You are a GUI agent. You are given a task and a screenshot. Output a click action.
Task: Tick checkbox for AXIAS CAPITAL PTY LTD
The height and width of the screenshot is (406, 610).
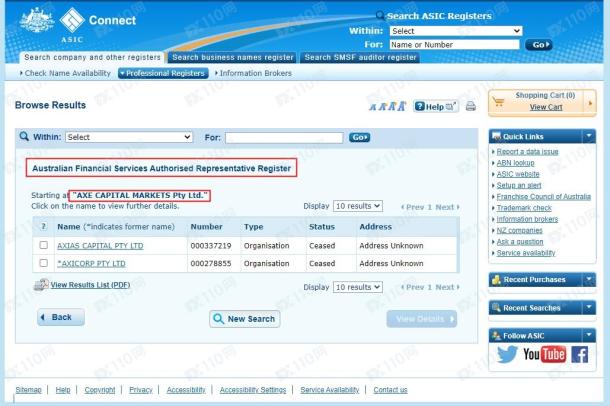click(44, 245)
